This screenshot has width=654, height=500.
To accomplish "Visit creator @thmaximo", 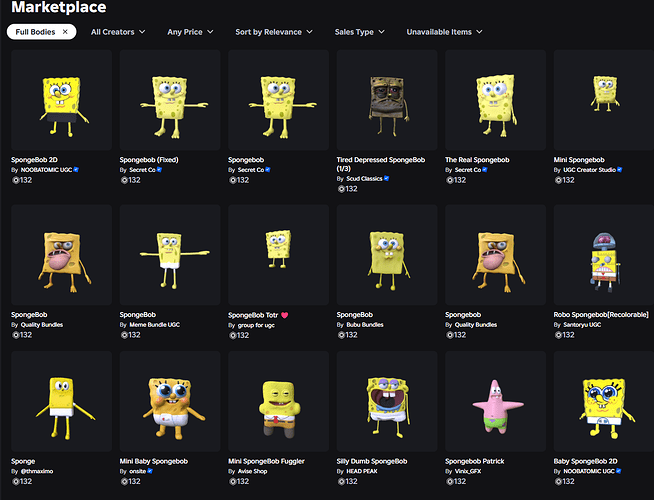I will [37, 471].
